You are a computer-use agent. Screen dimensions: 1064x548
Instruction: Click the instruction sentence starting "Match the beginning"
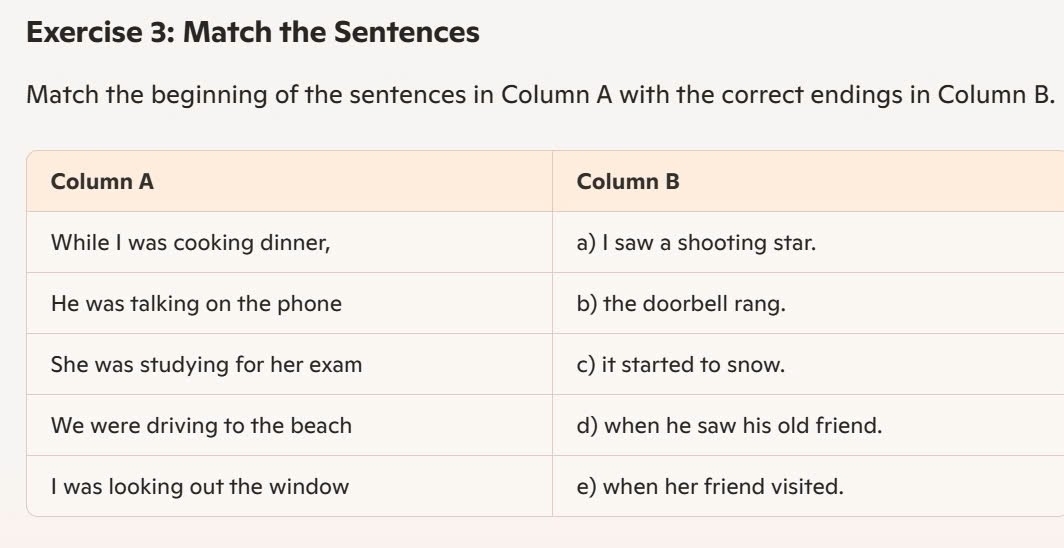540,96
